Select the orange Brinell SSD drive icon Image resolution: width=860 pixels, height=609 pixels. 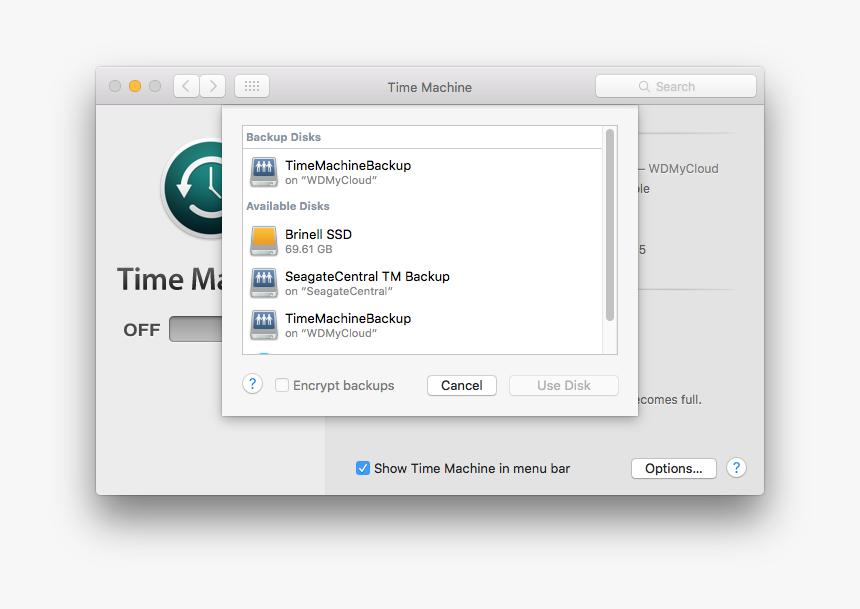coord(263,241)
